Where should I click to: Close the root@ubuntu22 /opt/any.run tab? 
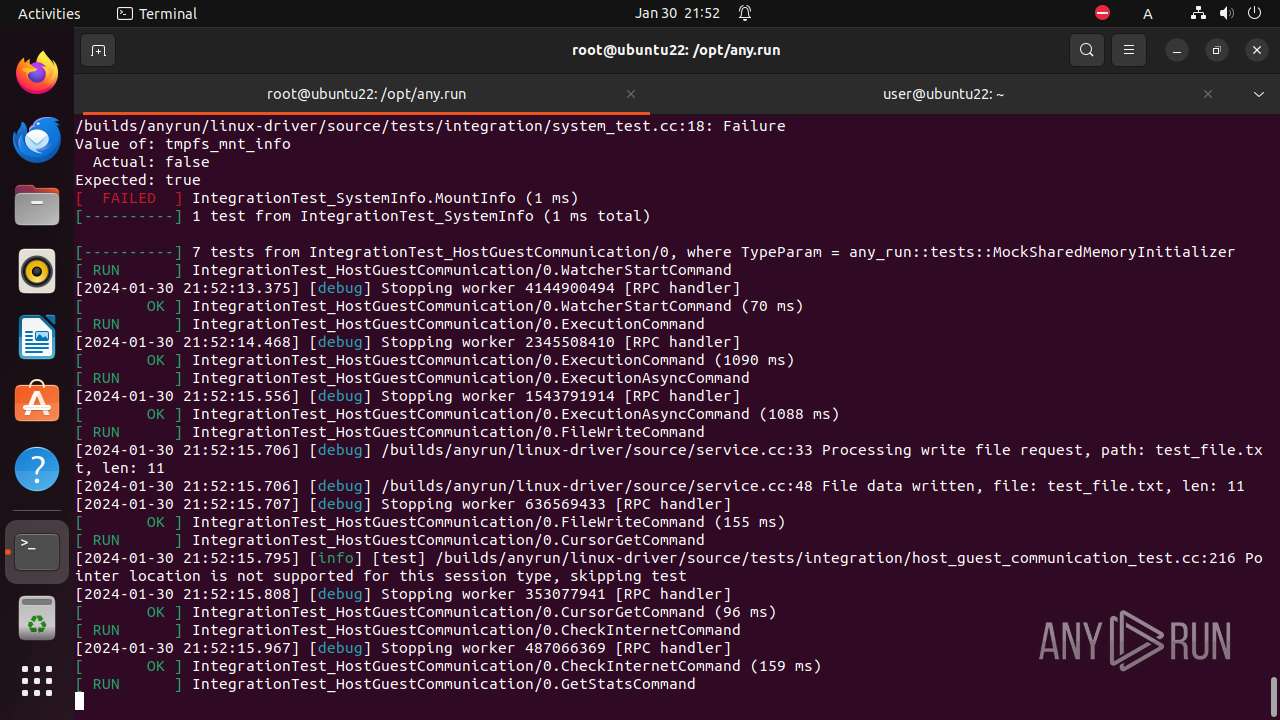631,94
